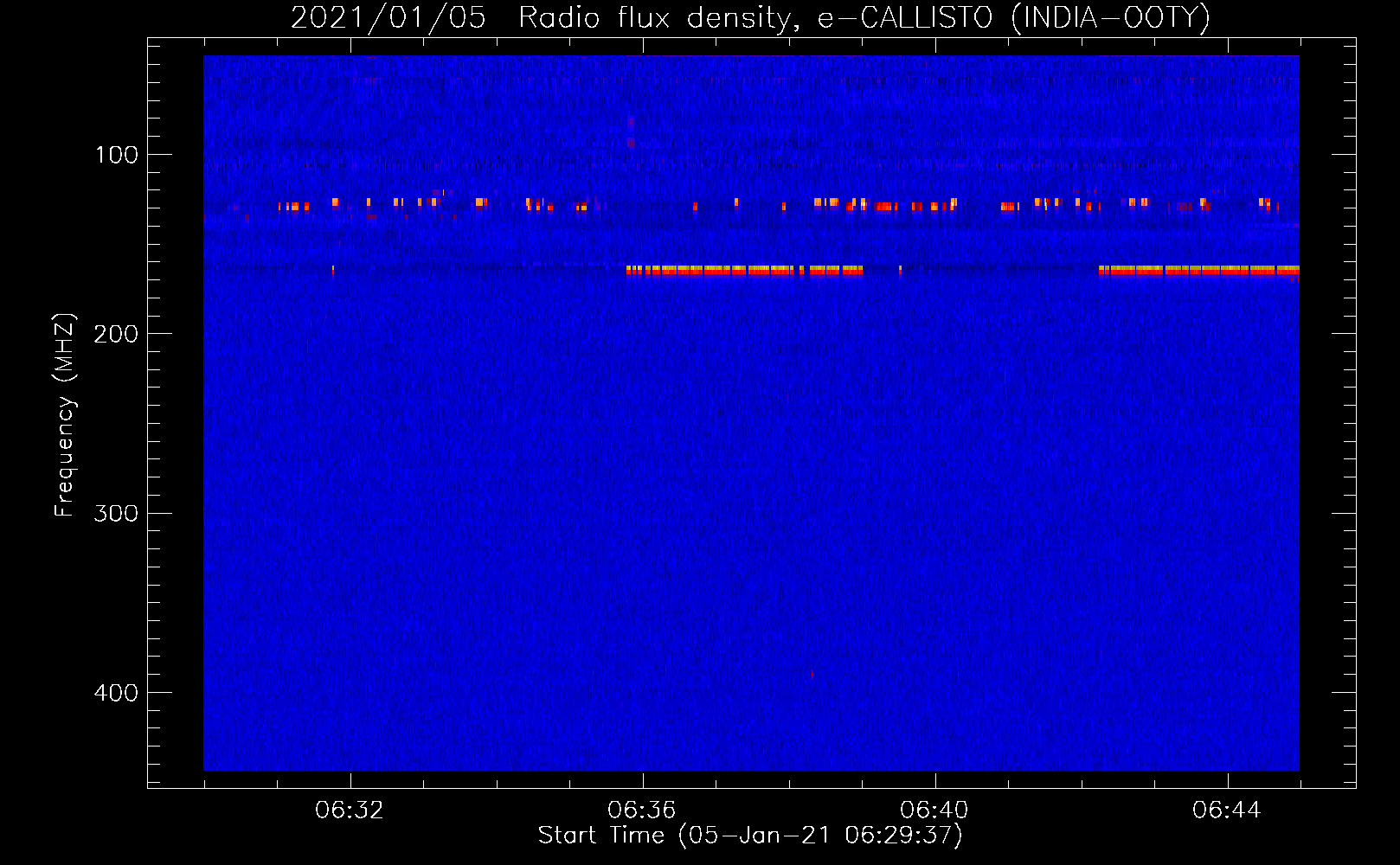1400x865 pixels.
Task: Click the "Frequency (MHZ)" y-axis label
Action: pos(65,415)
